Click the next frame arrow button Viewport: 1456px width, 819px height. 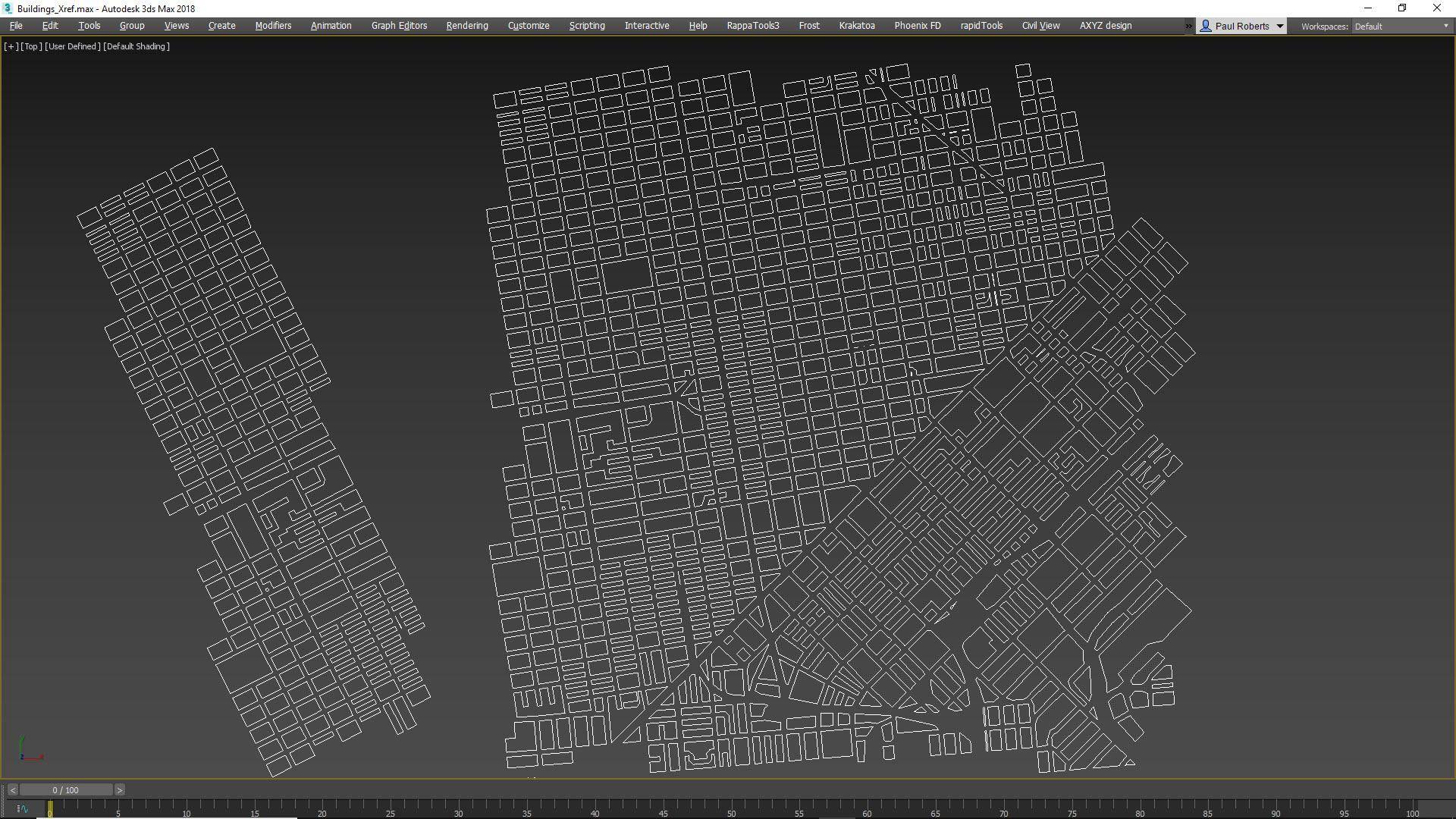119,789
